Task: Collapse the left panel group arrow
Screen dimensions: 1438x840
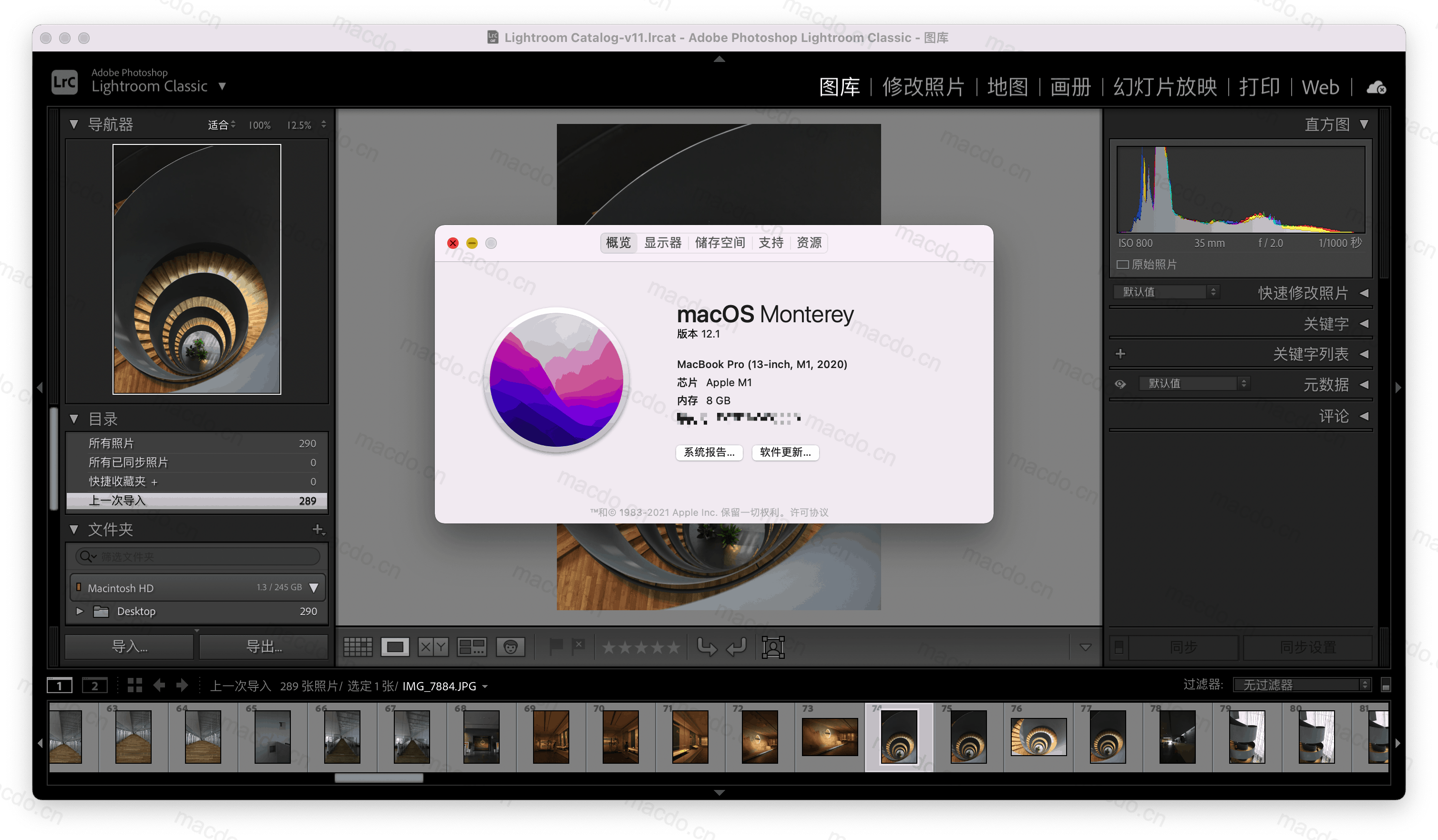Action: [40, 388]
